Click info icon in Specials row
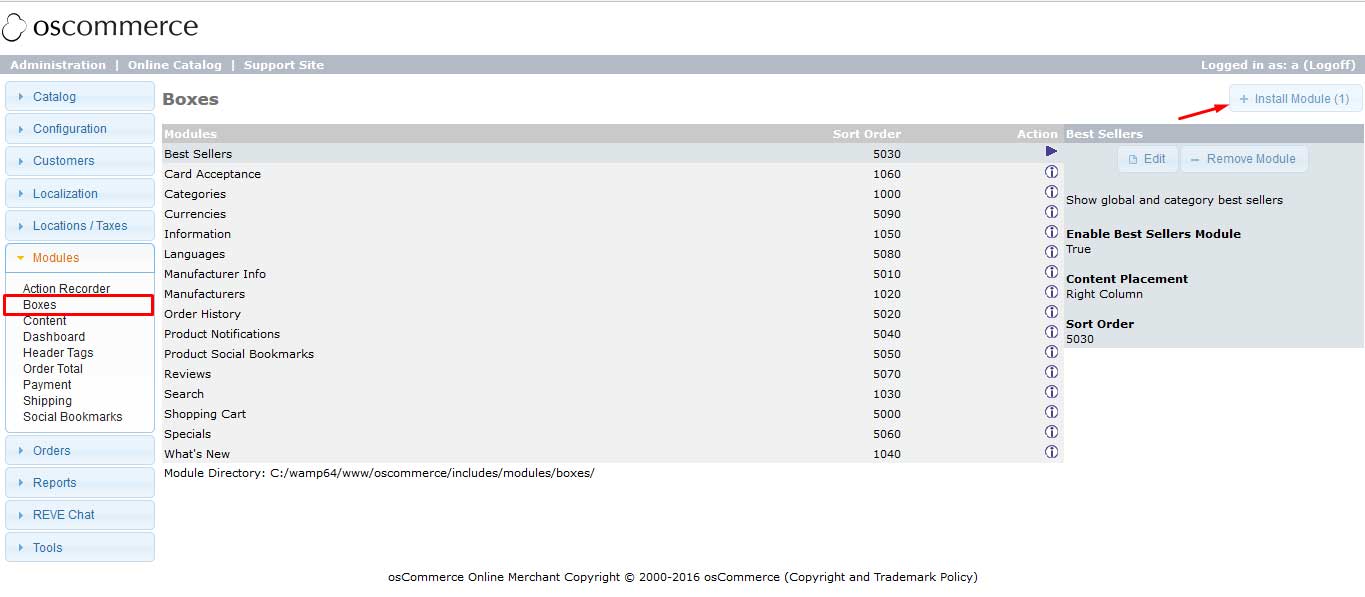This screenshot has width=1365, height=597. (1051, 432)
